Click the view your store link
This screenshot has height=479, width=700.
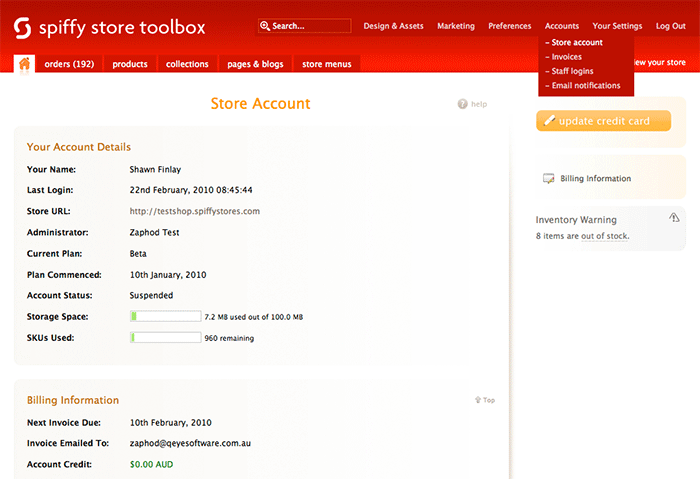click(x=660, y=62)
